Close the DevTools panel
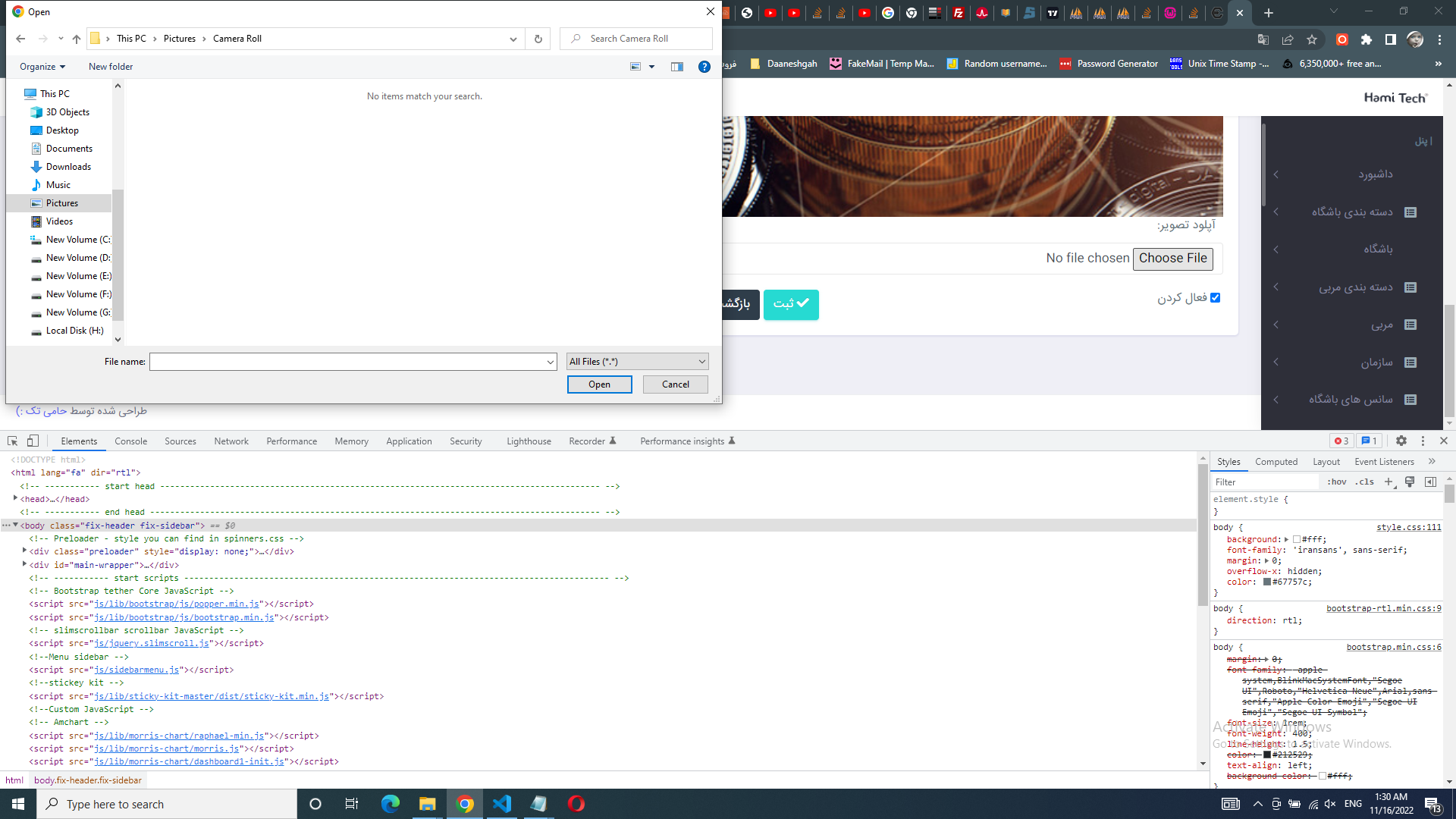 coord(1444,441)
